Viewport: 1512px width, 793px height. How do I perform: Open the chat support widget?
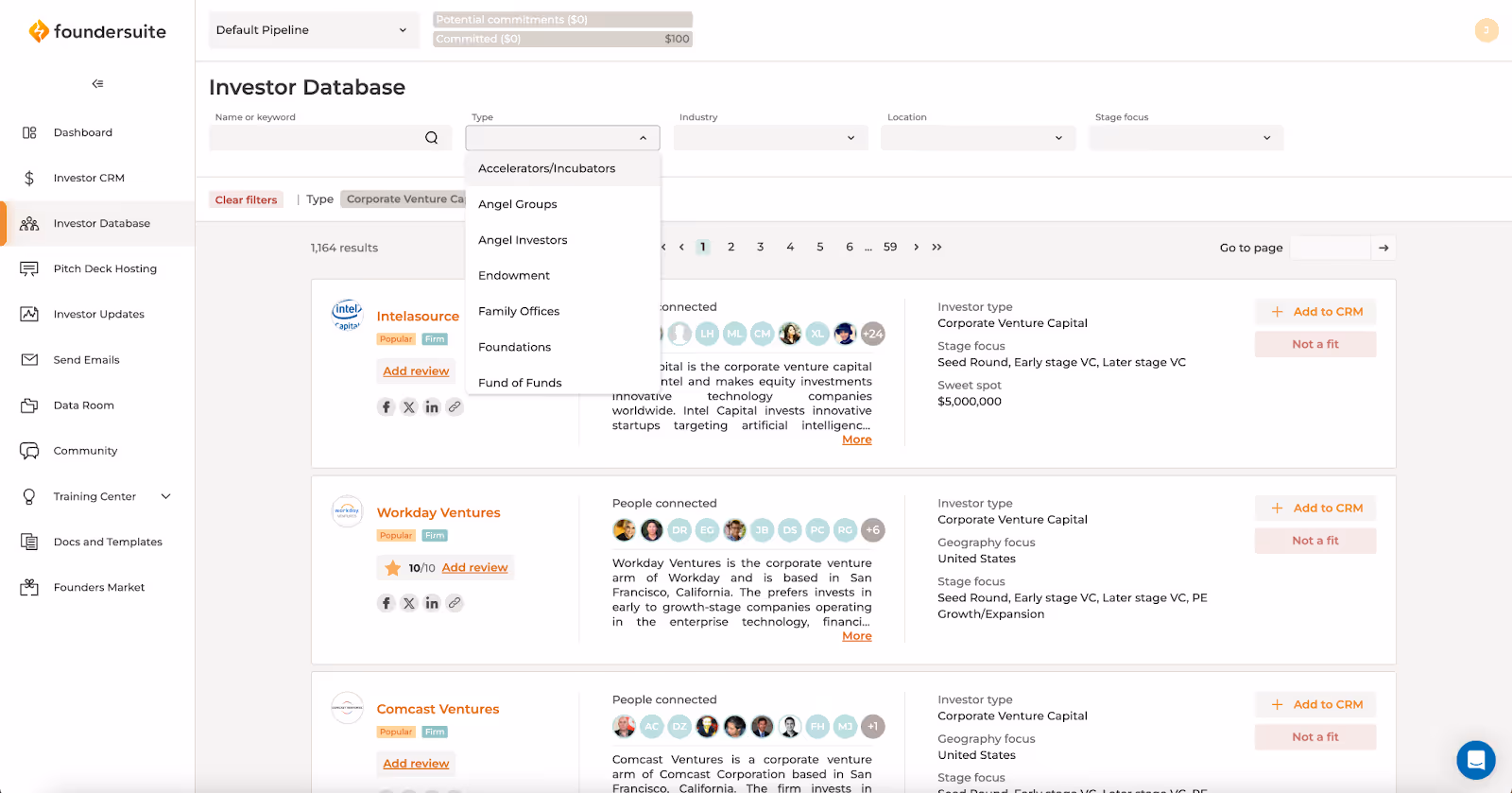click(x=1475, y=760)
